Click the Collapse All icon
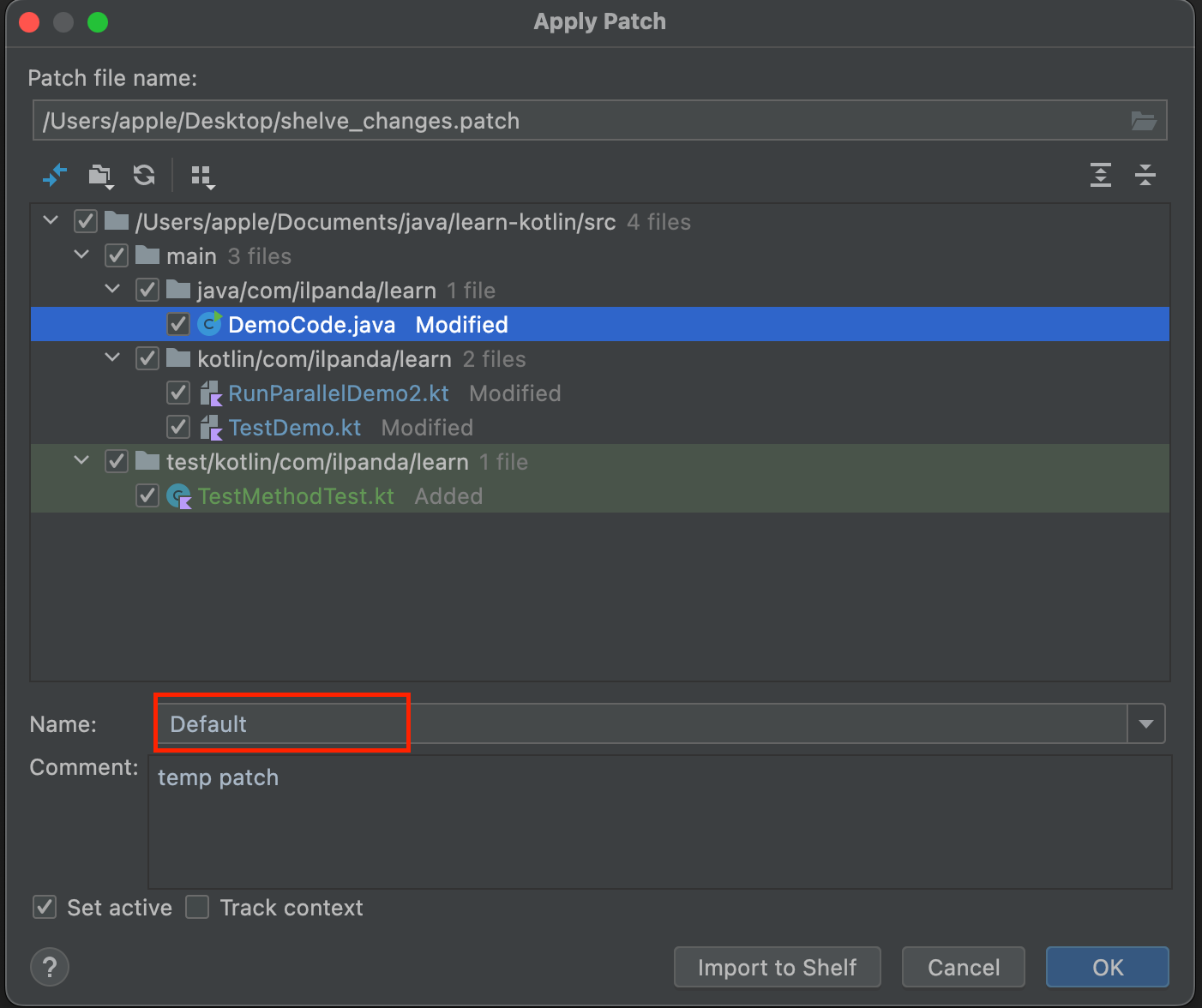The width and height of the screenshot is (1202, 1008). tap(1145, 176)
